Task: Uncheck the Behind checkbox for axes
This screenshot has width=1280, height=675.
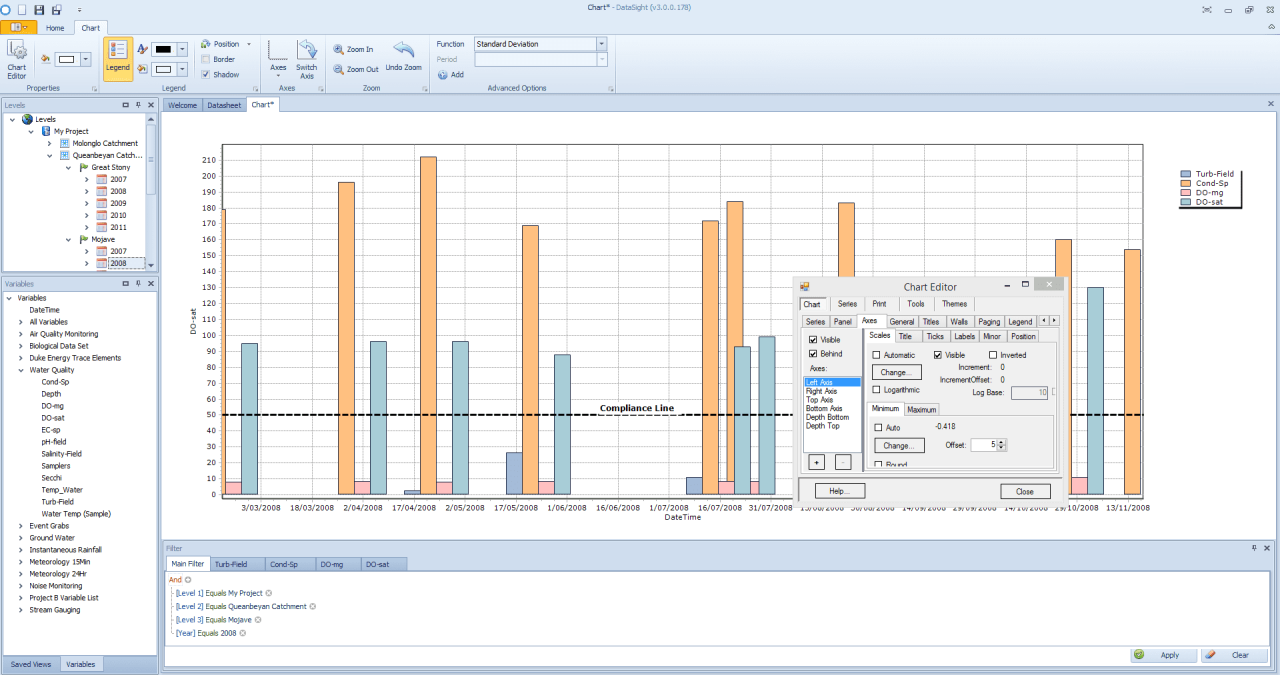Action: coord(812,354)
